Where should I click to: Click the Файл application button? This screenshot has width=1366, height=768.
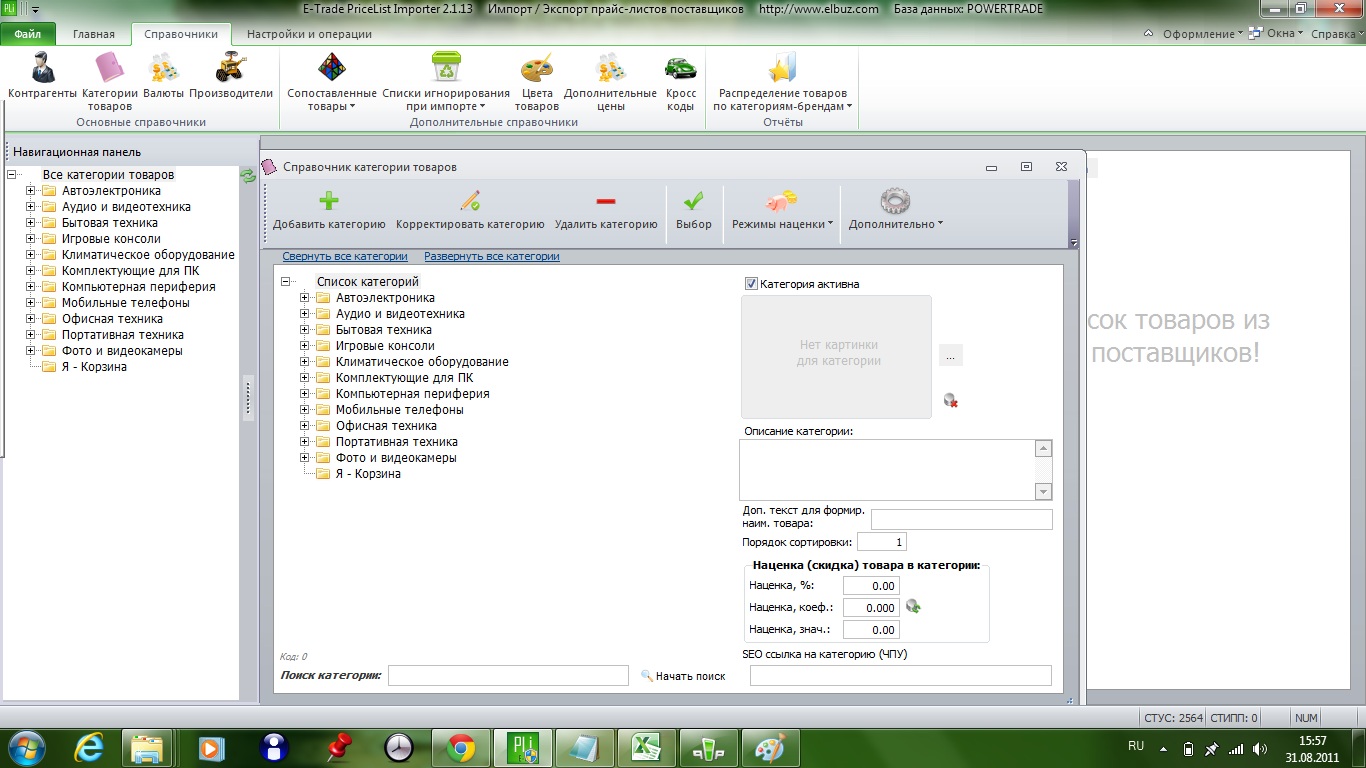click(28, 34)
